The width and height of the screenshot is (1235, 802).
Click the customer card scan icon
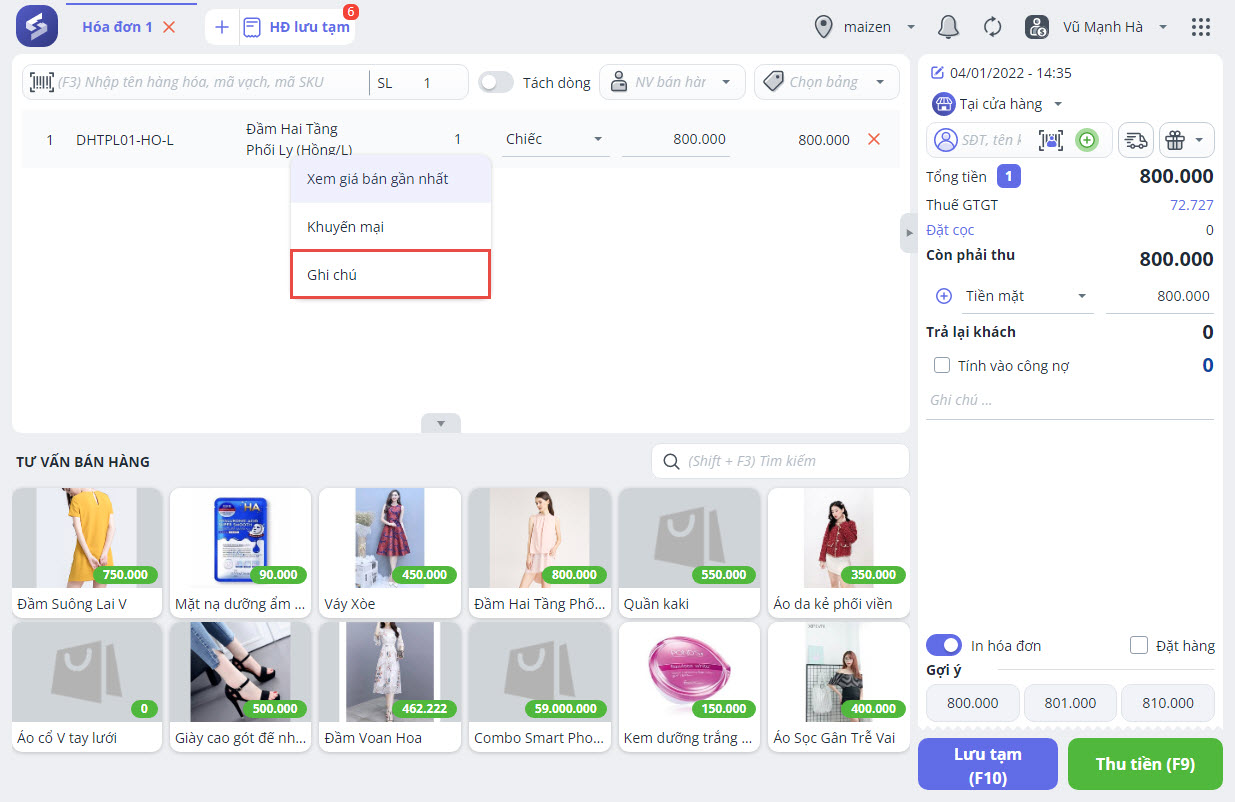tap(1051, 140)
